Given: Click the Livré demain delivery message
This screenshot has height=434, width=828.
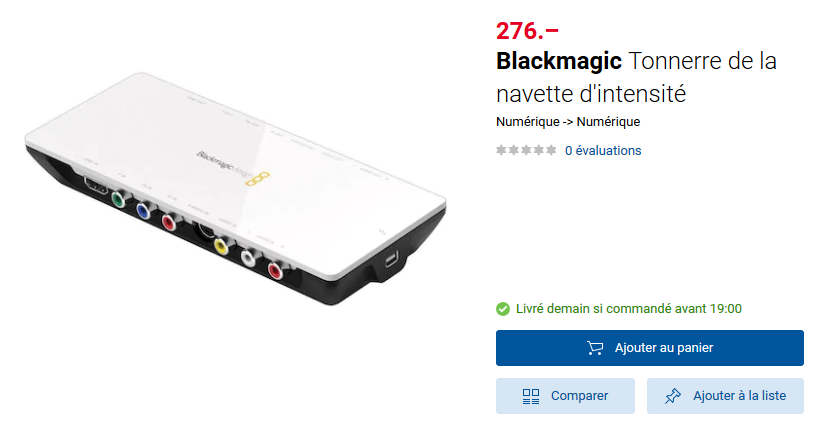Looking at the screenshot, I should pos(629,309).
